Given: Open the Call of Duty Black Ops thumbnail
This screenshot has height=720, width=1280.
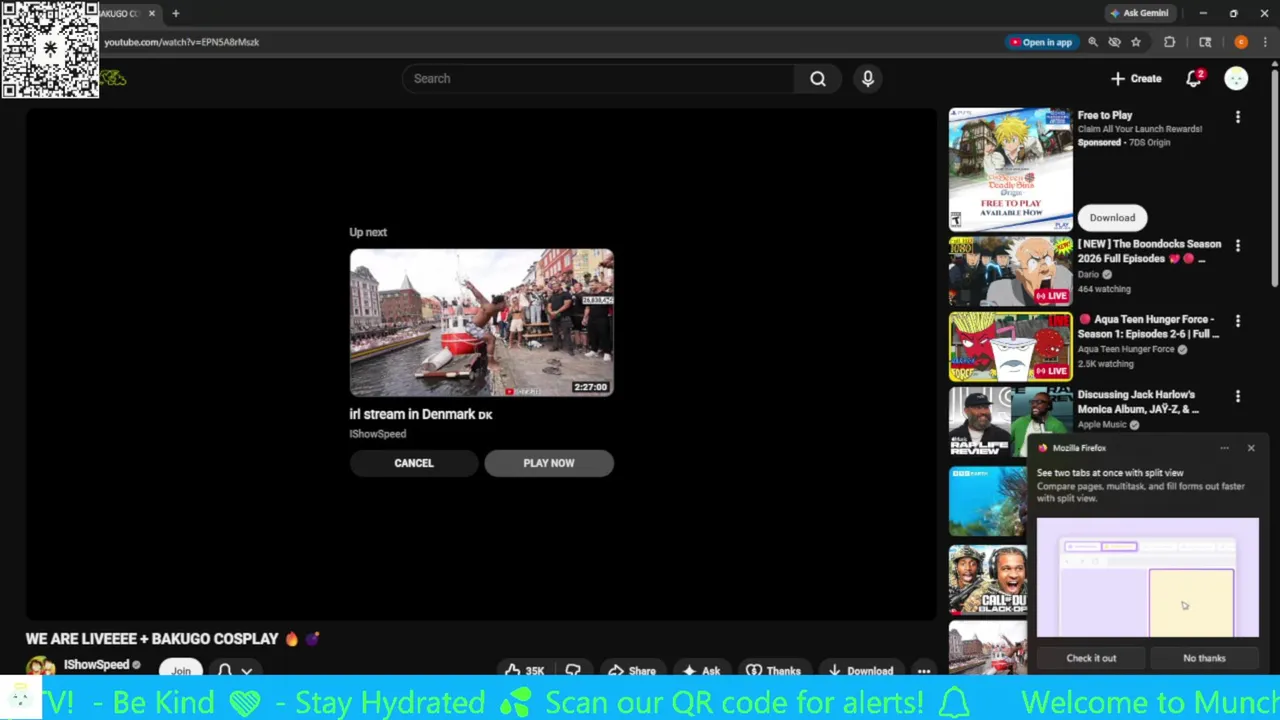Looking at the screenshot, I should coord(988,580).
